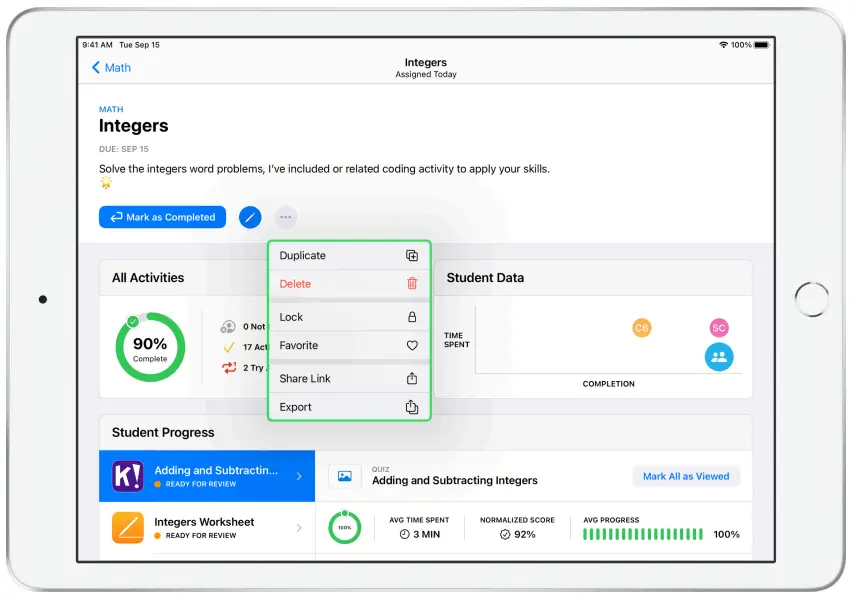
Task: Choose Duplicate from the menu
Action: click(349, 256)
